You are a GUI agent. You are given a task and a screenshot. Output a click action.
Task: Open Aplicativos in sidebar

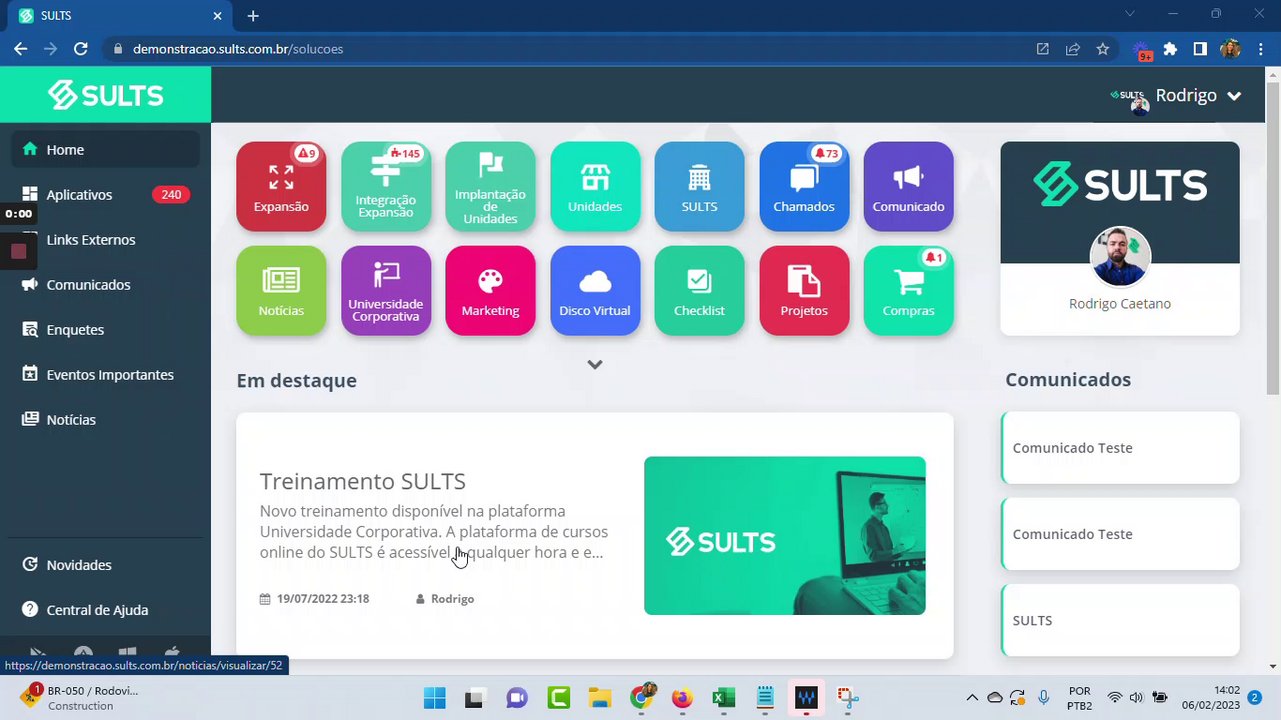[106, 195]
